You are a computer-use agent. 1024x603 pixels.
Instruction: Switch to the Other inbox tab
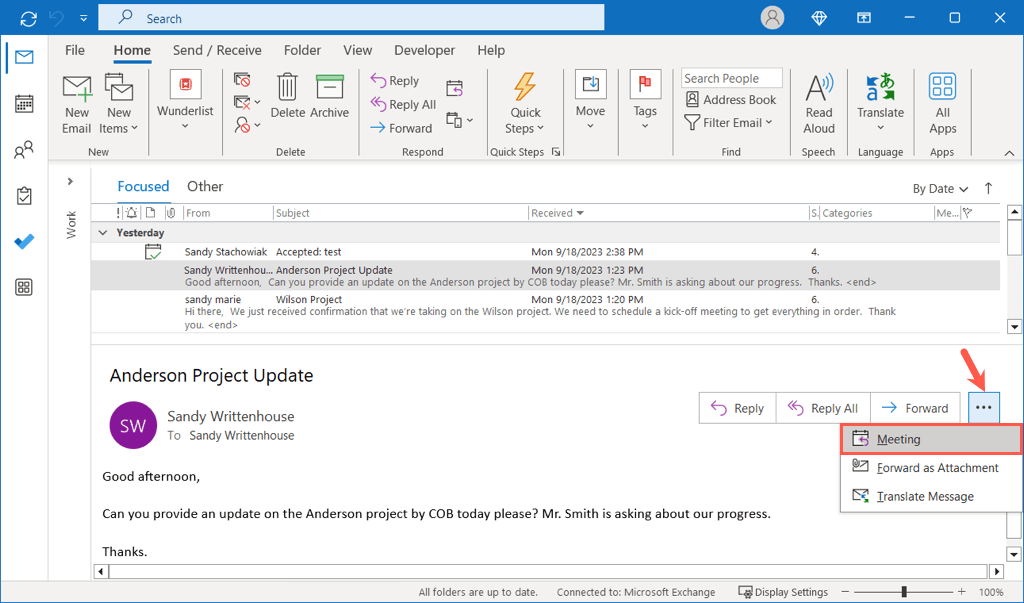tap(205, 186)
